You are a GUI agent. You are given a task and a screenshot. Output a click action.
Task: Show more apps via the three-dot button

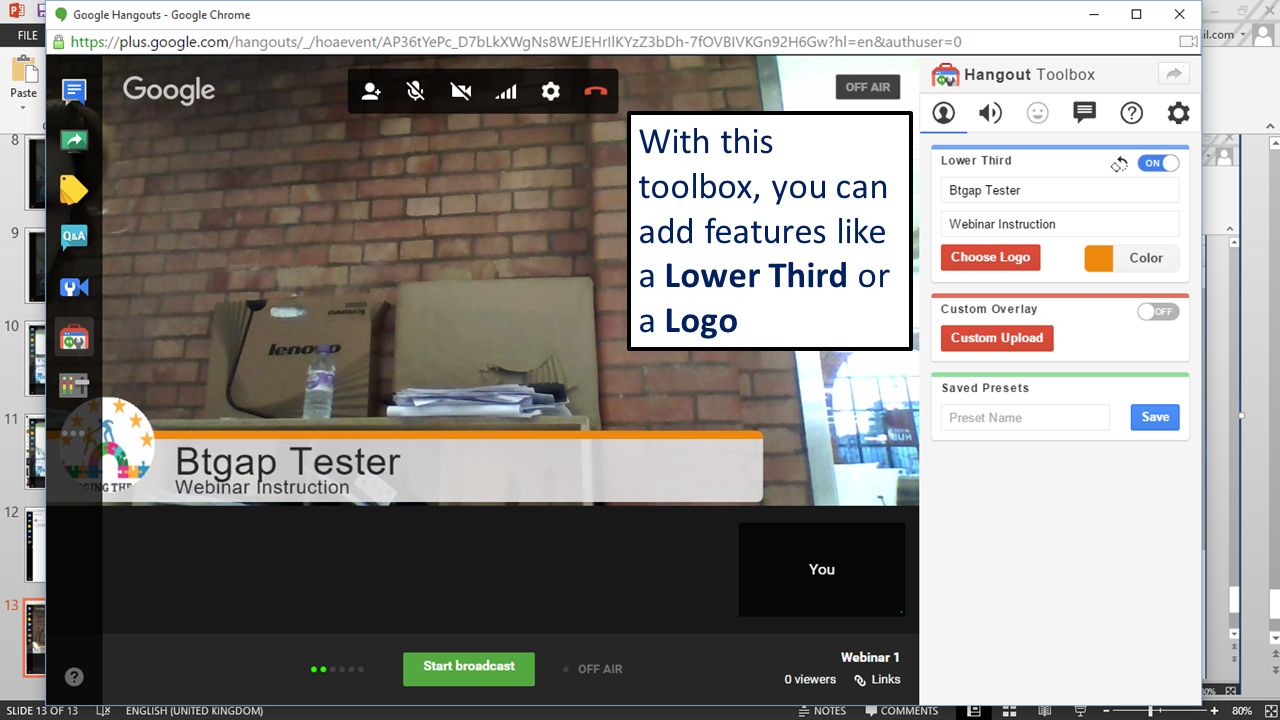click(74, 434)
